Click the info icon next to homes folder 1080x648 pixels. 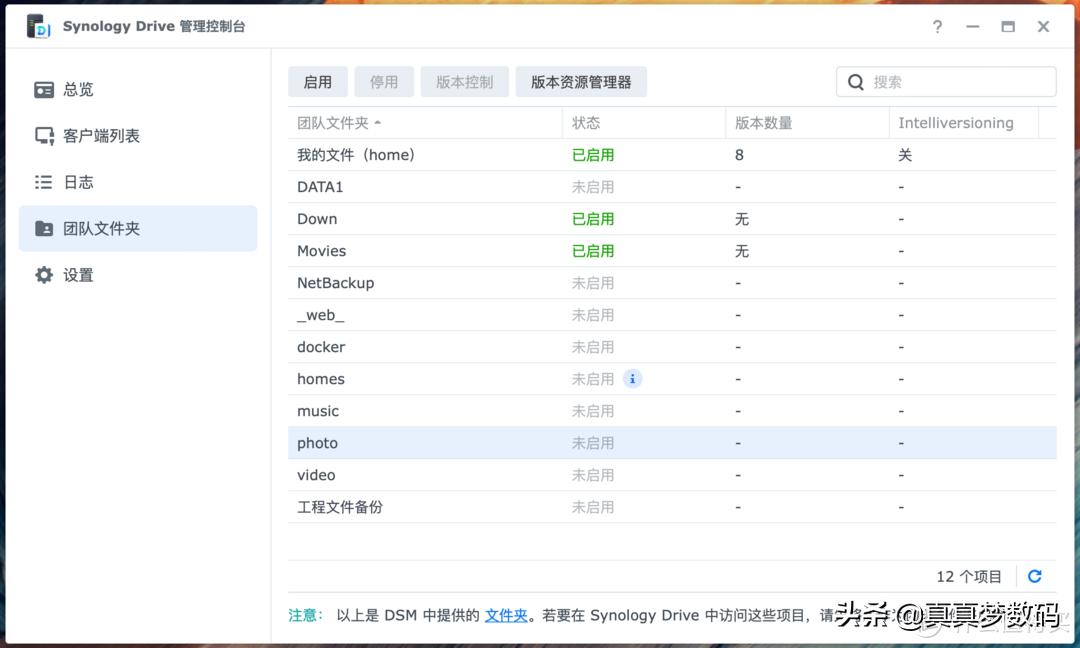(632, 379)
